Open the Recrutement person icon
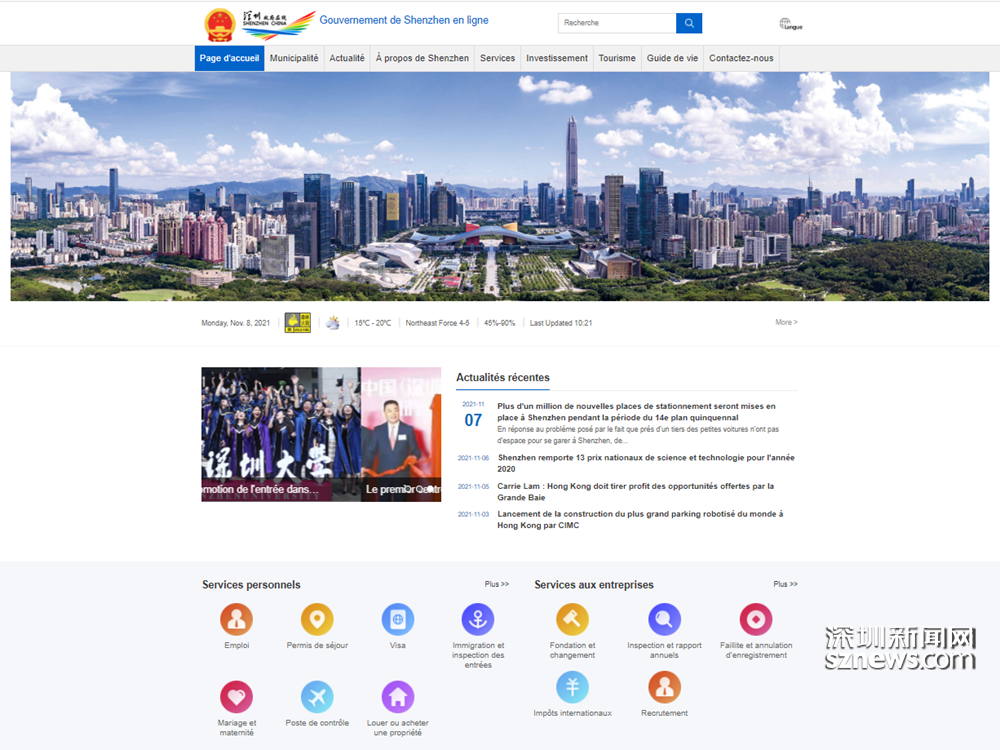 tap(665, 687)
